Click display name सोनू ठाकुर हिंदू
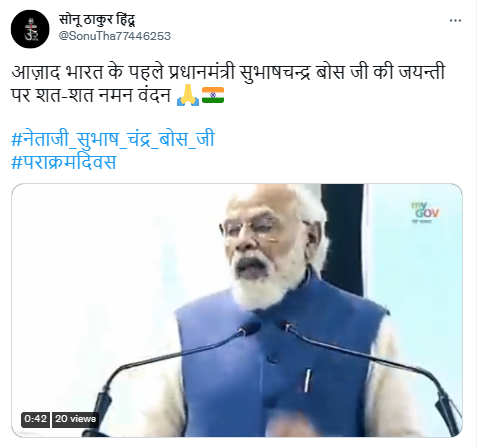480x447 pixels. (97, 20)
